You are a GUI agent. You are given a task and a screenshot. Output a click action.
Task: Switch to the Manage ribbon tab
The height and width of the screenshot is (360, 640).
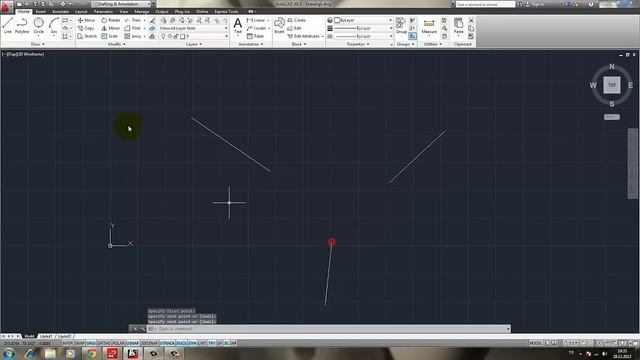(142, 11)
